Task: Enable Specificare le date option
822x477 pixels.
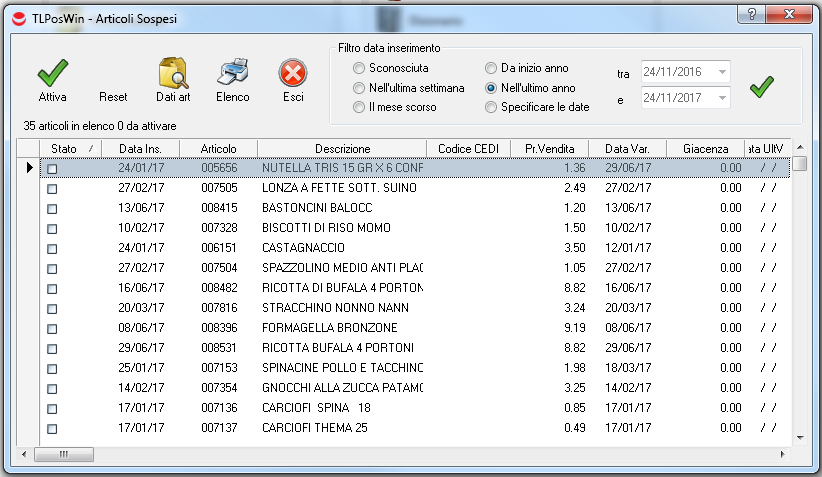Action: 491,107
